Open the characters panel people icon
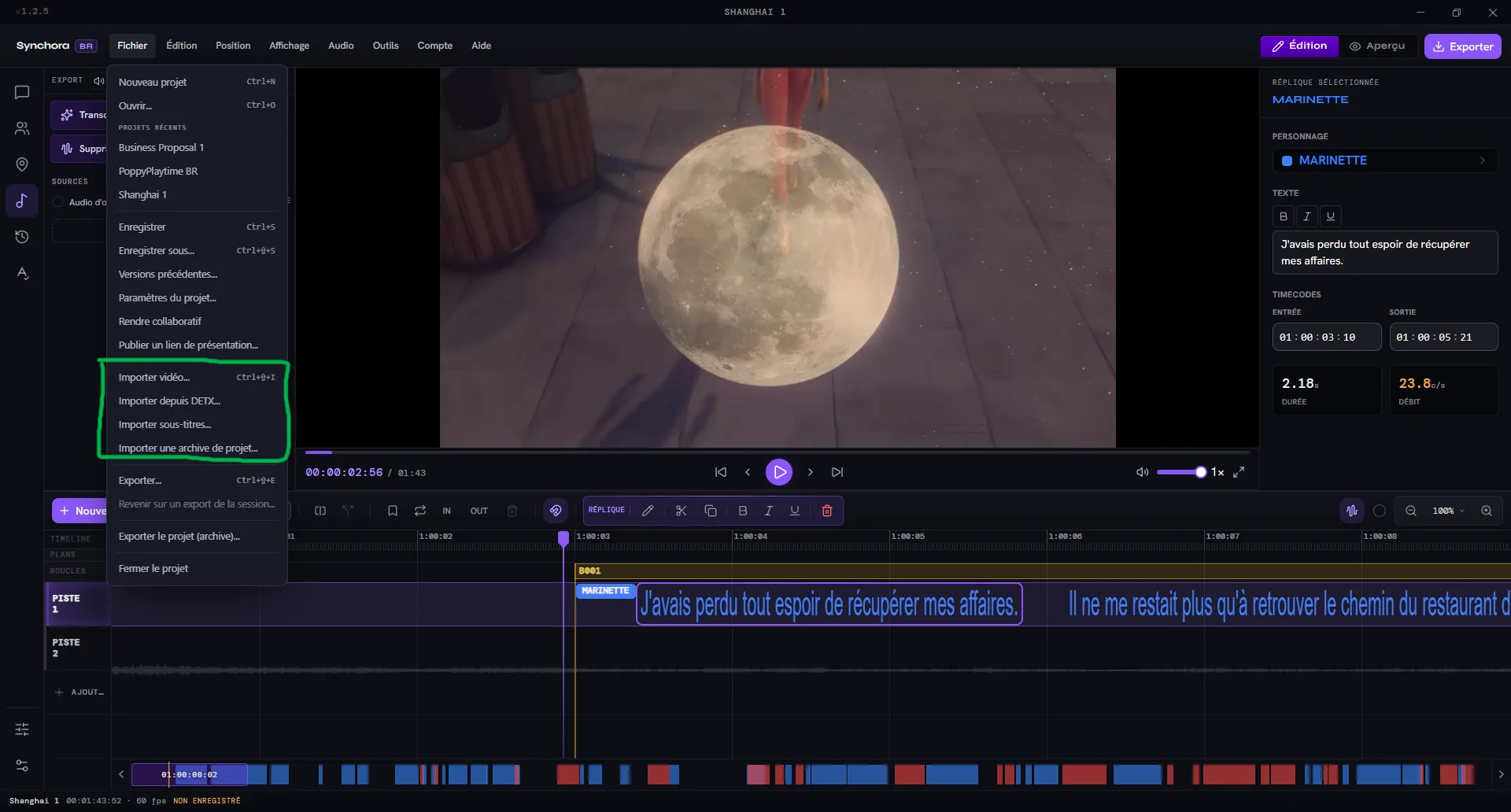The image size is (1511, 812). pos(22,128)
